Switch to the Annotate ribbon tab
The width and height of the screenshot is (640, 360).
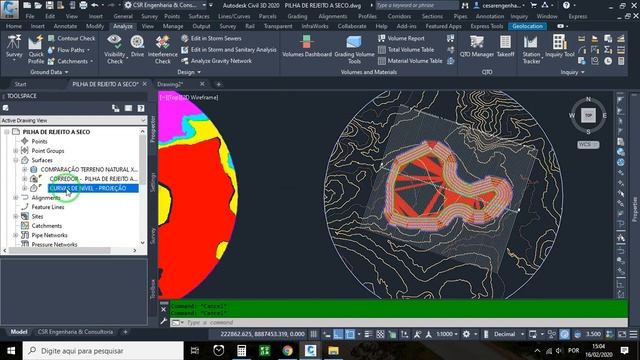click(x=65, y=26)
